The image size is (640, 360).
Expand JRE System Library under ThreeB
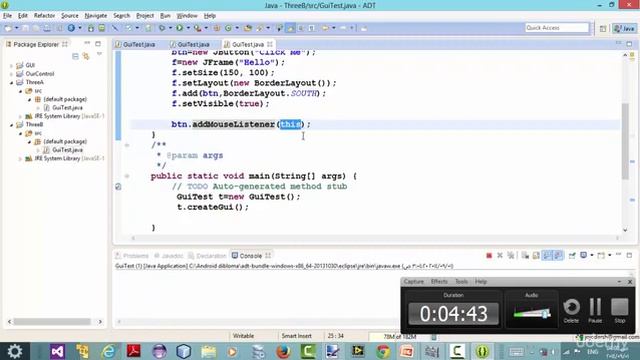pyautogui.click(x=20, y=159)
